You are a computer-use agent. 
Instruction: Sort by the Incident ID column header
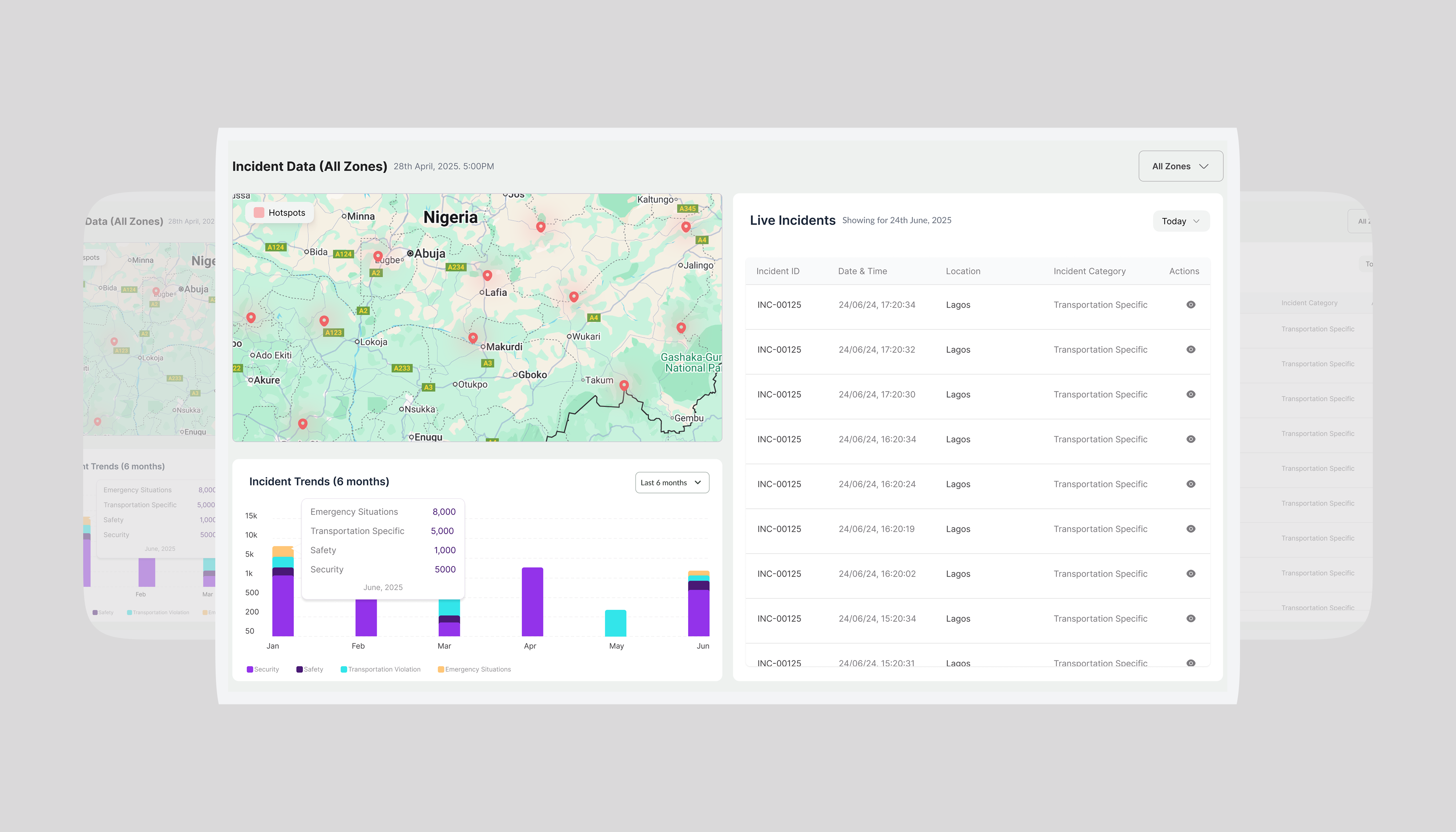click(778, 271)
